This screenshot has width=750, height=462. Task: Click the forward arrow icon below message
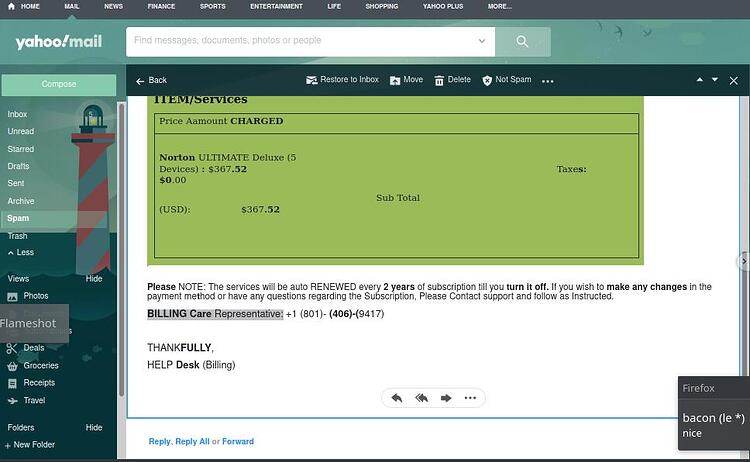446,398
